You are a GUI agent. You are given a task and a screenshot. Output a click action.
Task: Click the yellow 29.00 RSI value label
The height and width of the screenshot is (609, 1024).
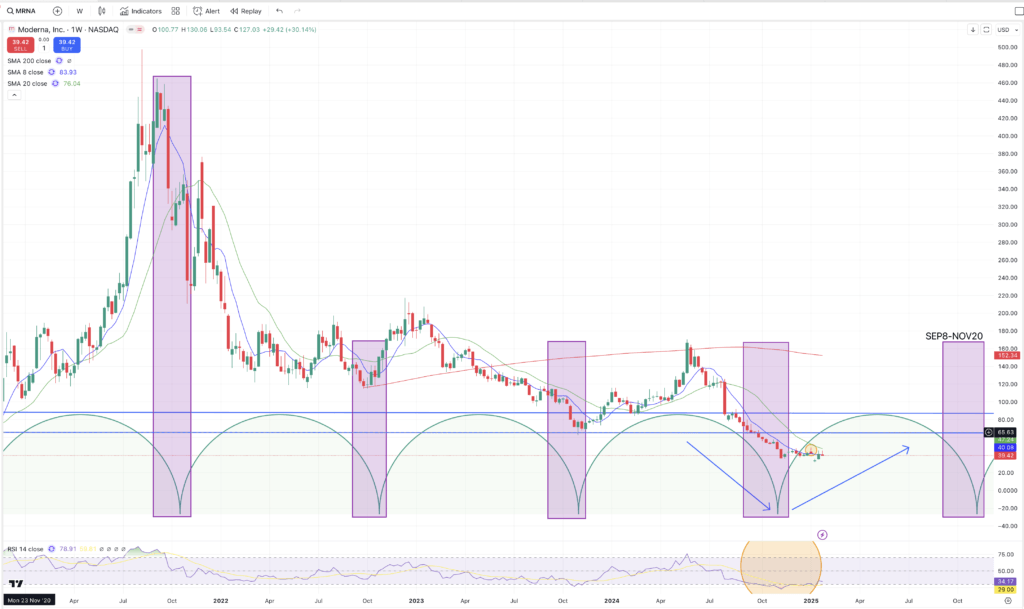(x=1006, y=589)
